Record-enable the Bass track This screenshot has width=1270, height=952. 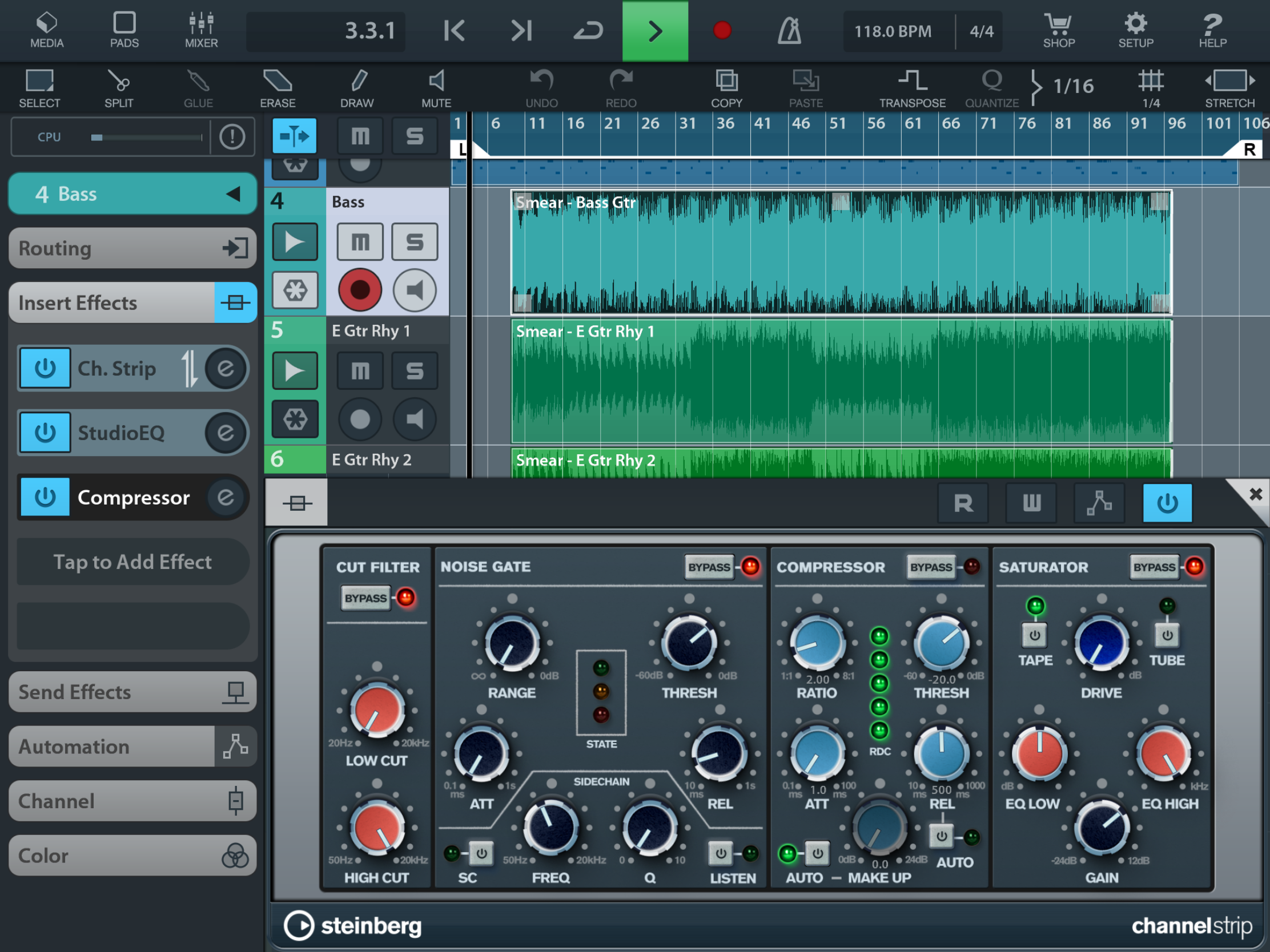pyautogui.click(x=360, y=290)
